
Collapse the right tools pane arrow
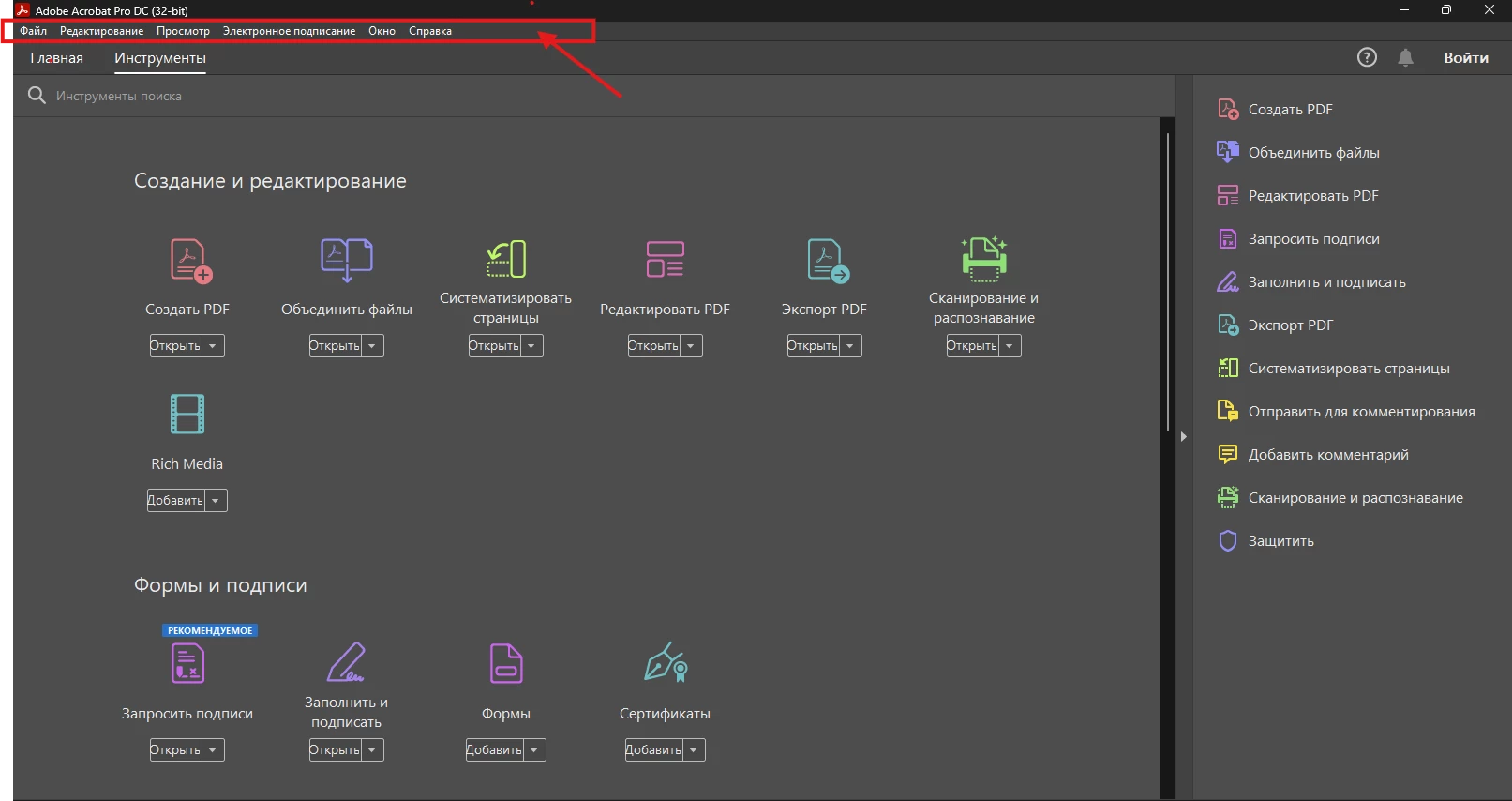[x=1184, y=437]
